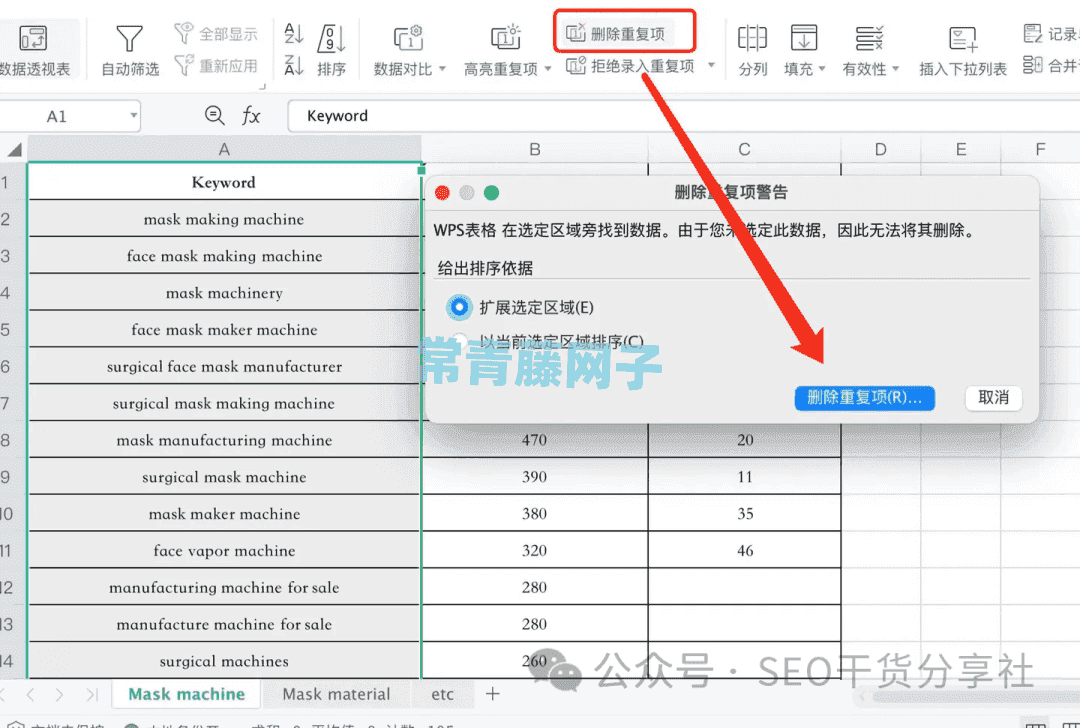This screenshot has width=1080, height=728.
Task: Switch to Mask material sheet tab
Action: tap(336, 694)
